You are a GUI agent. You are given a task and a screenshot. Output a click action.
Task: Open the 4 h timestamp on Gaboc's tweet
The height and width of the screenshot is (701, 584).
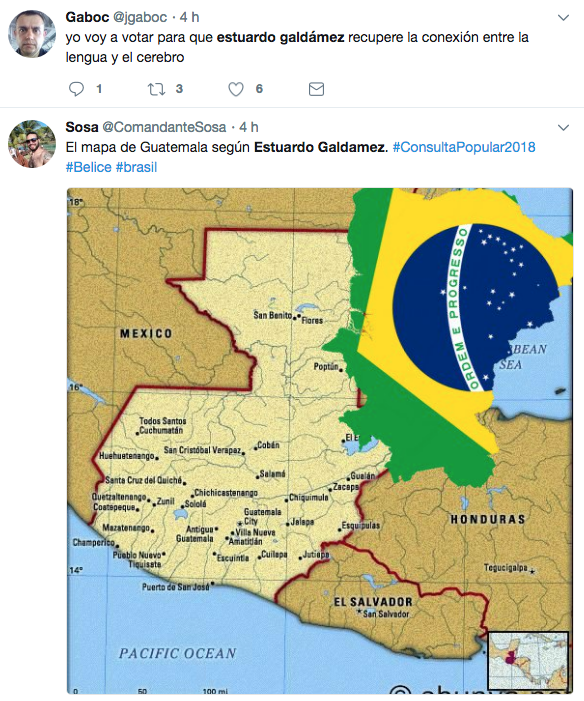189,17
